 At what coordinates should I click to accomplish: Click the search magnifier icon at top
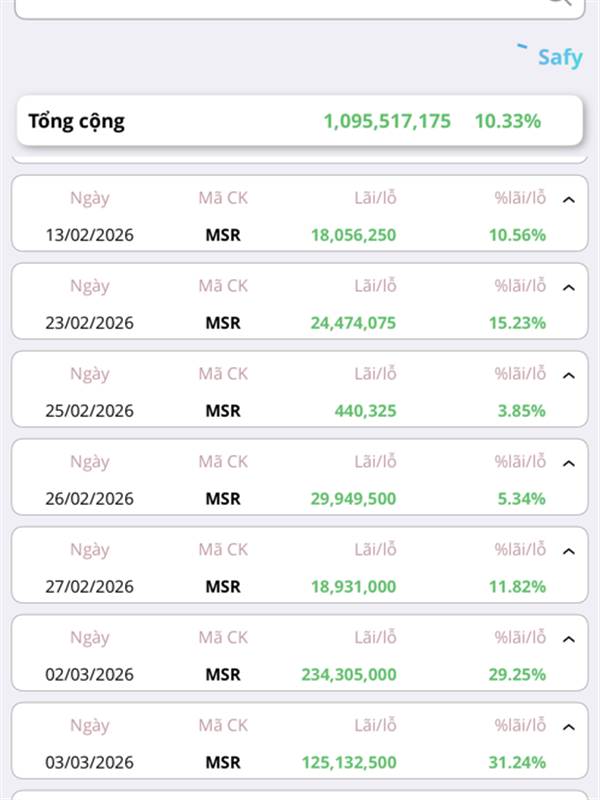[559, 3]
